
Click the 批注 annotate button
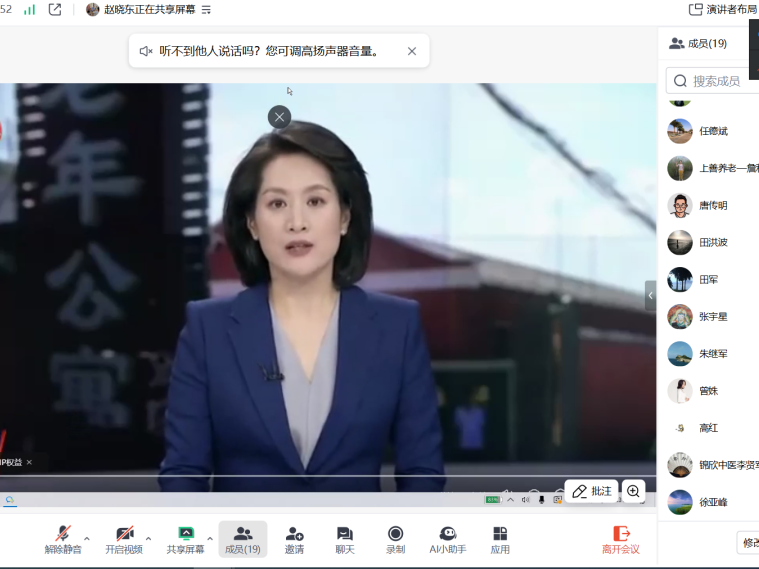592,492
